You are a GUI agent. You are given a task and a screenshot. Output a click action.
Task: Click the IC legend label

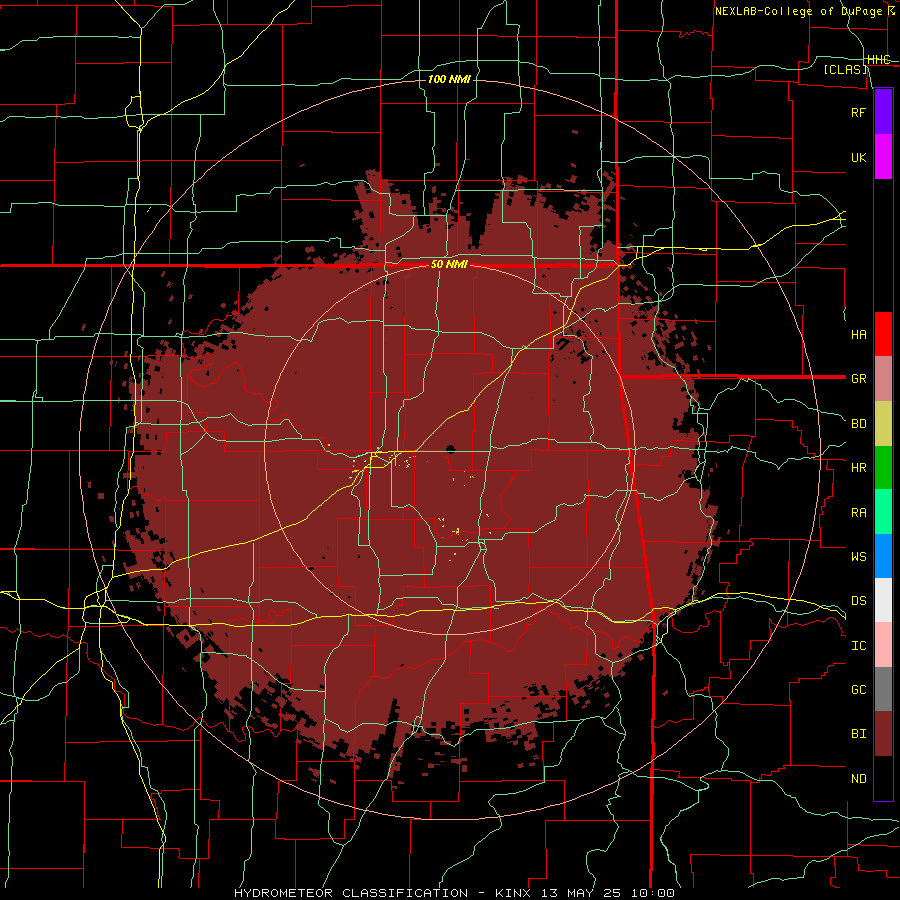click(x=859, y=646)
